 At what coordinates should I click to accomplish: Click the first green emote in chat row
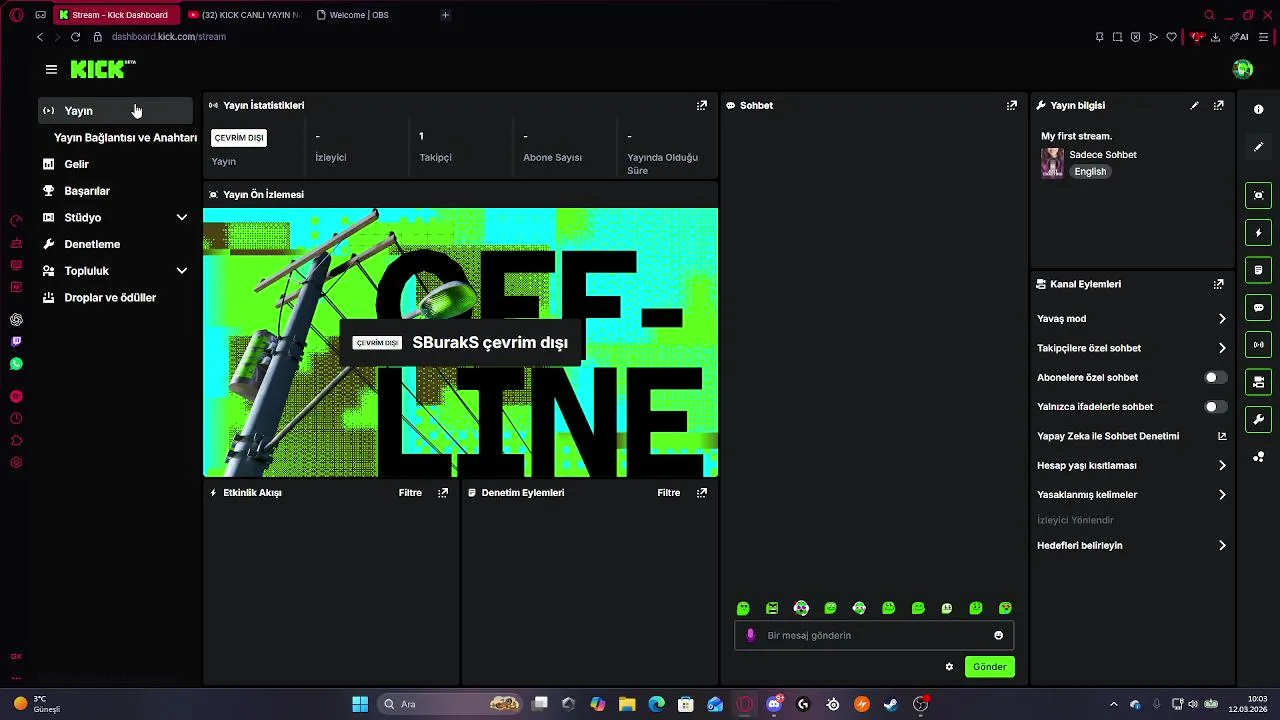[743, 608]
